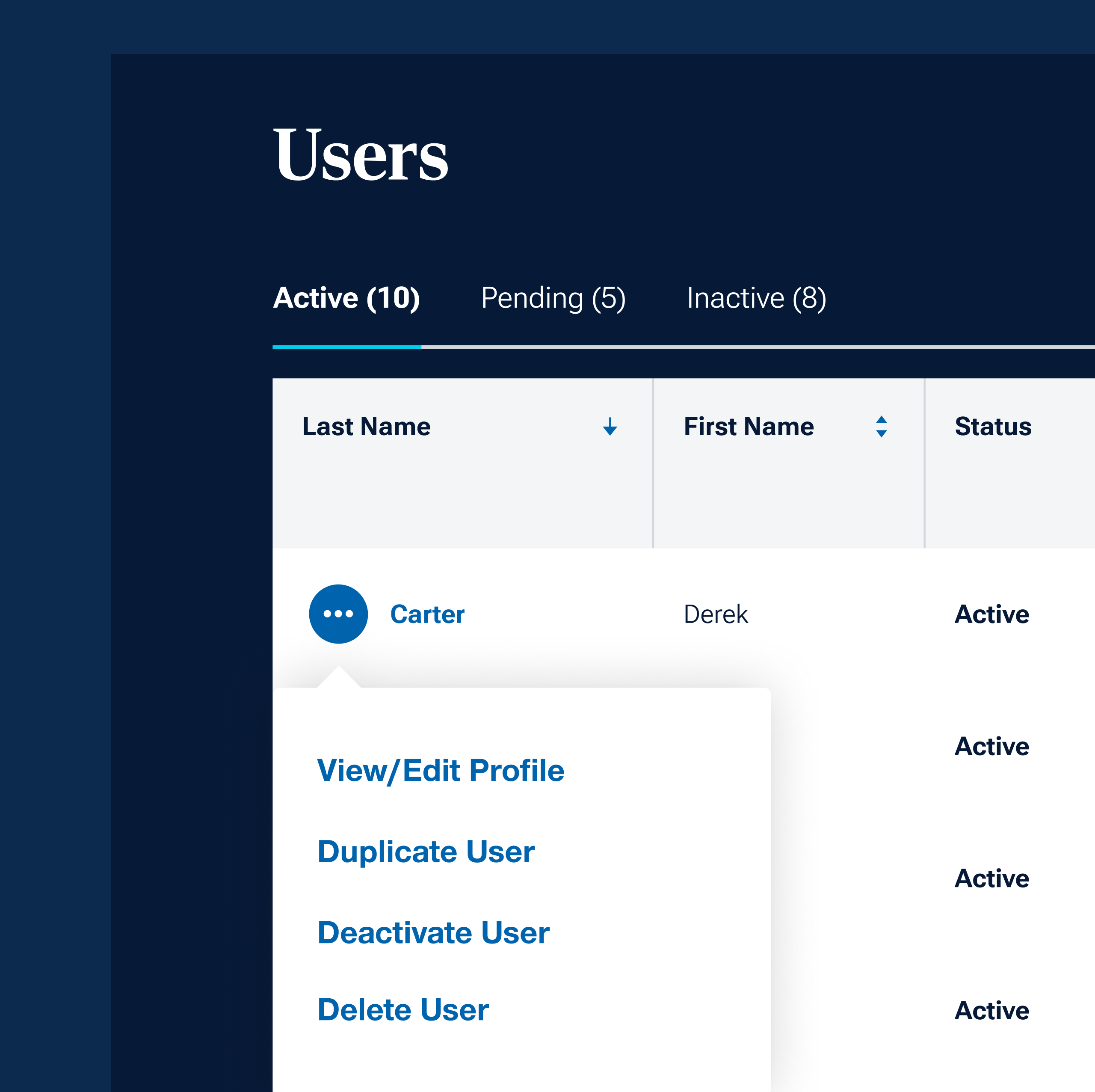Click Deactivate User menu option

pos(433,933)
